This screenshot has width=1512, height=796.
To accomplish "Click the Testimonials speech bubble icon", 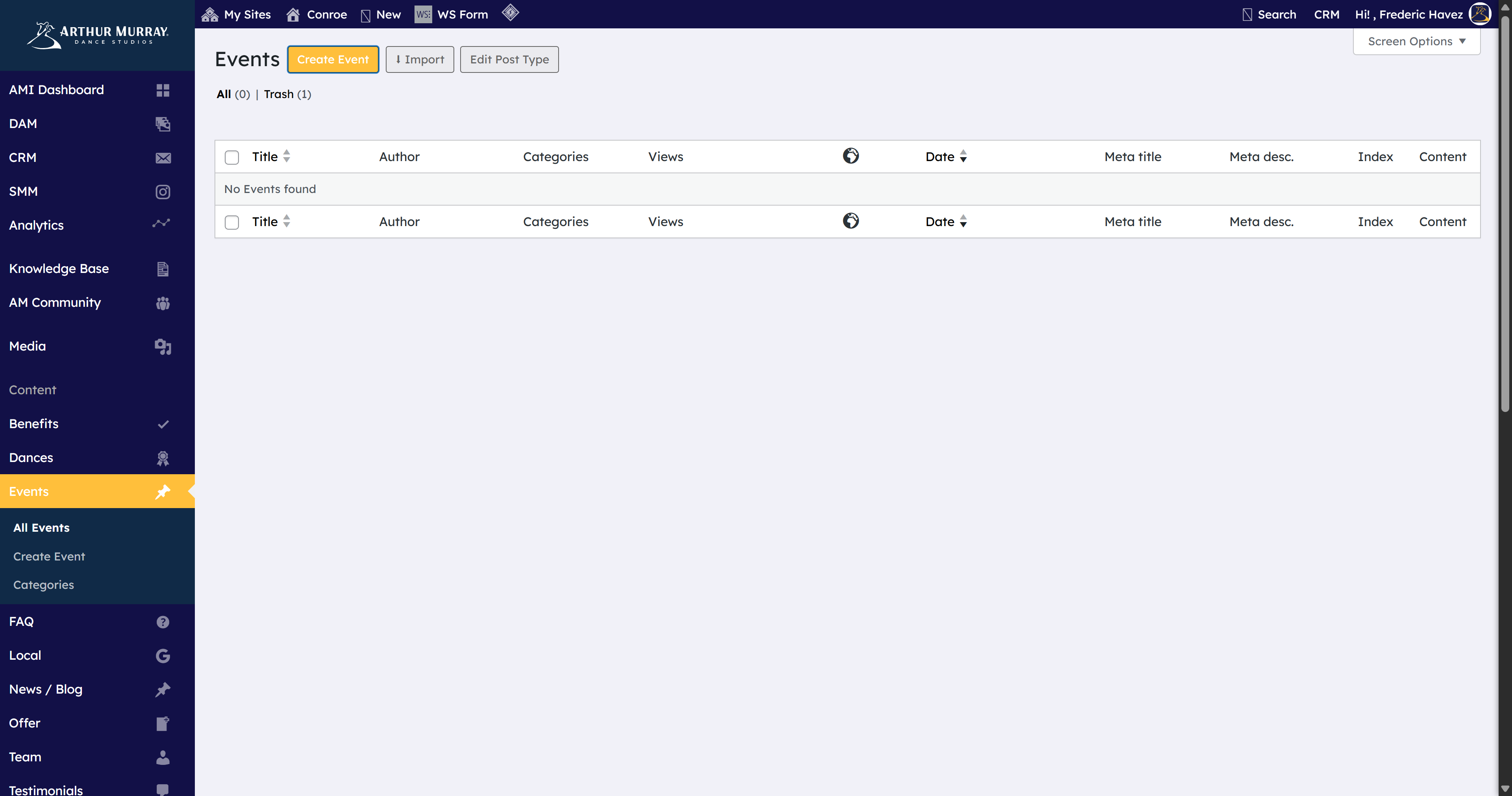I will pos(163,790).
